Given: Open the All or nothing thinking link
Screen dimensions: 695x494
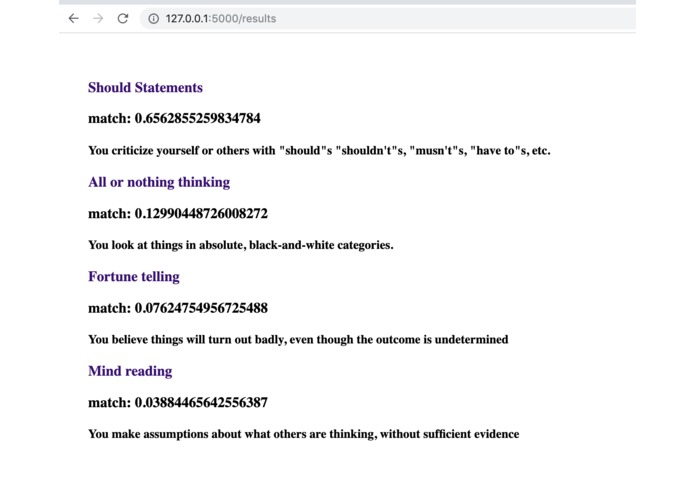Looking at the screenshot, I should click(159, 182).
